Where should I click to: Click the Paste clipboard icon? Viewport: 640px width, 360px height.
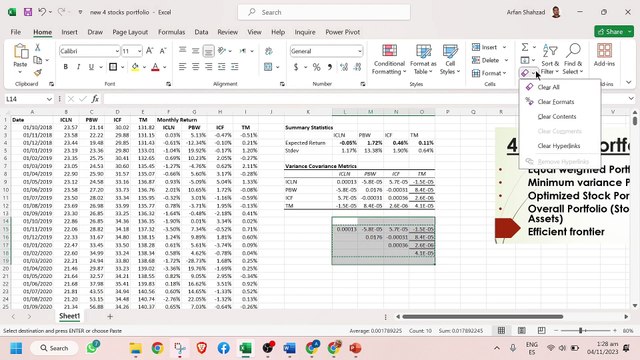20,52
